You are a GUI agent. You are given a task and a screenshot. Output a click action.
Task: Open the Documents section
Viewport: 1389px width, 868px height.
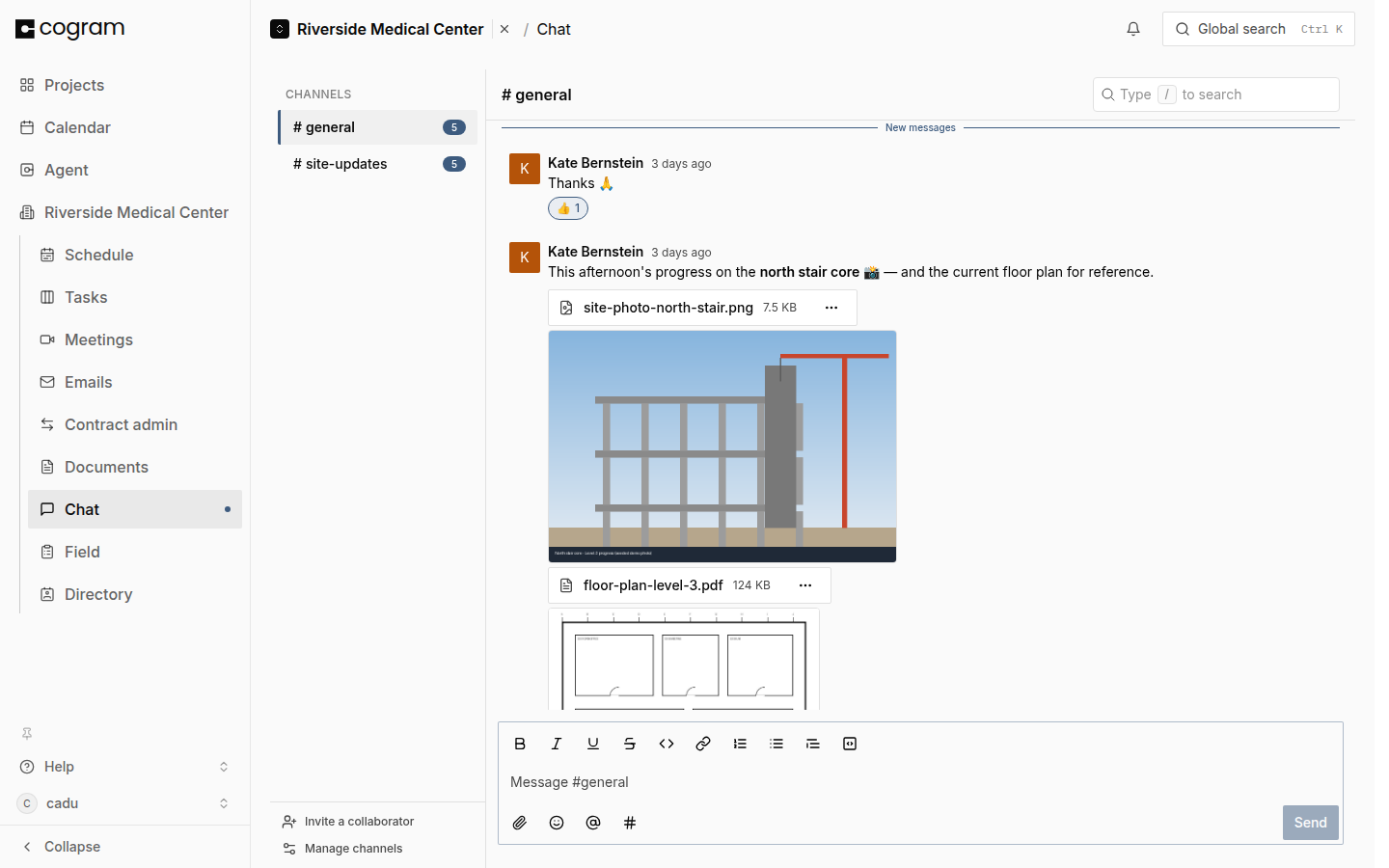point(135,467)
